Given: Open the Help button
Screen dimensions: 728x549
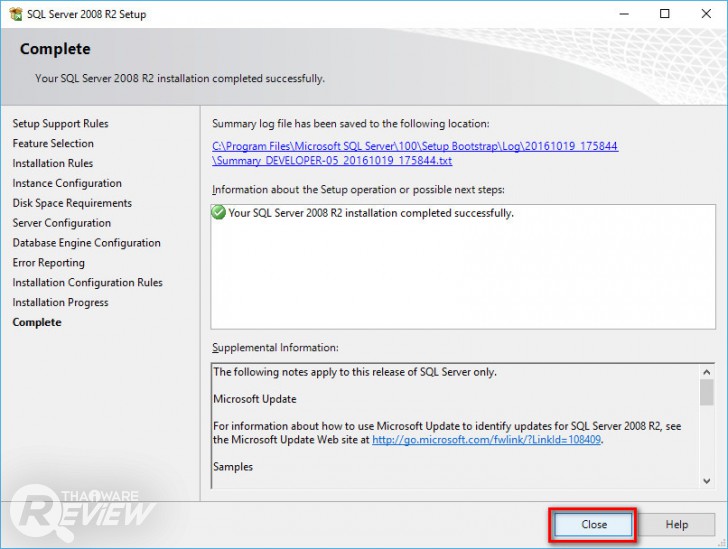Looking at the screenshot, I should coord(676,525).
